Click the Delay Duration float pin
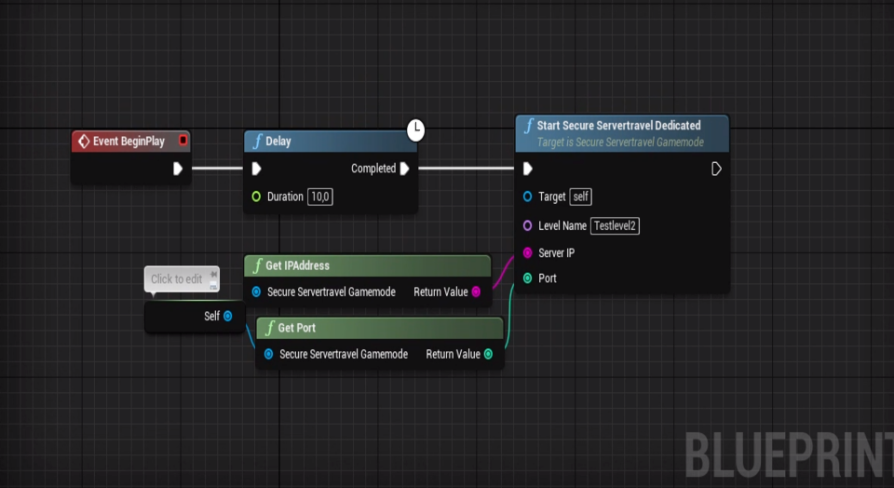The width and height of the screenshot is (894, 488). pos(256,197)
